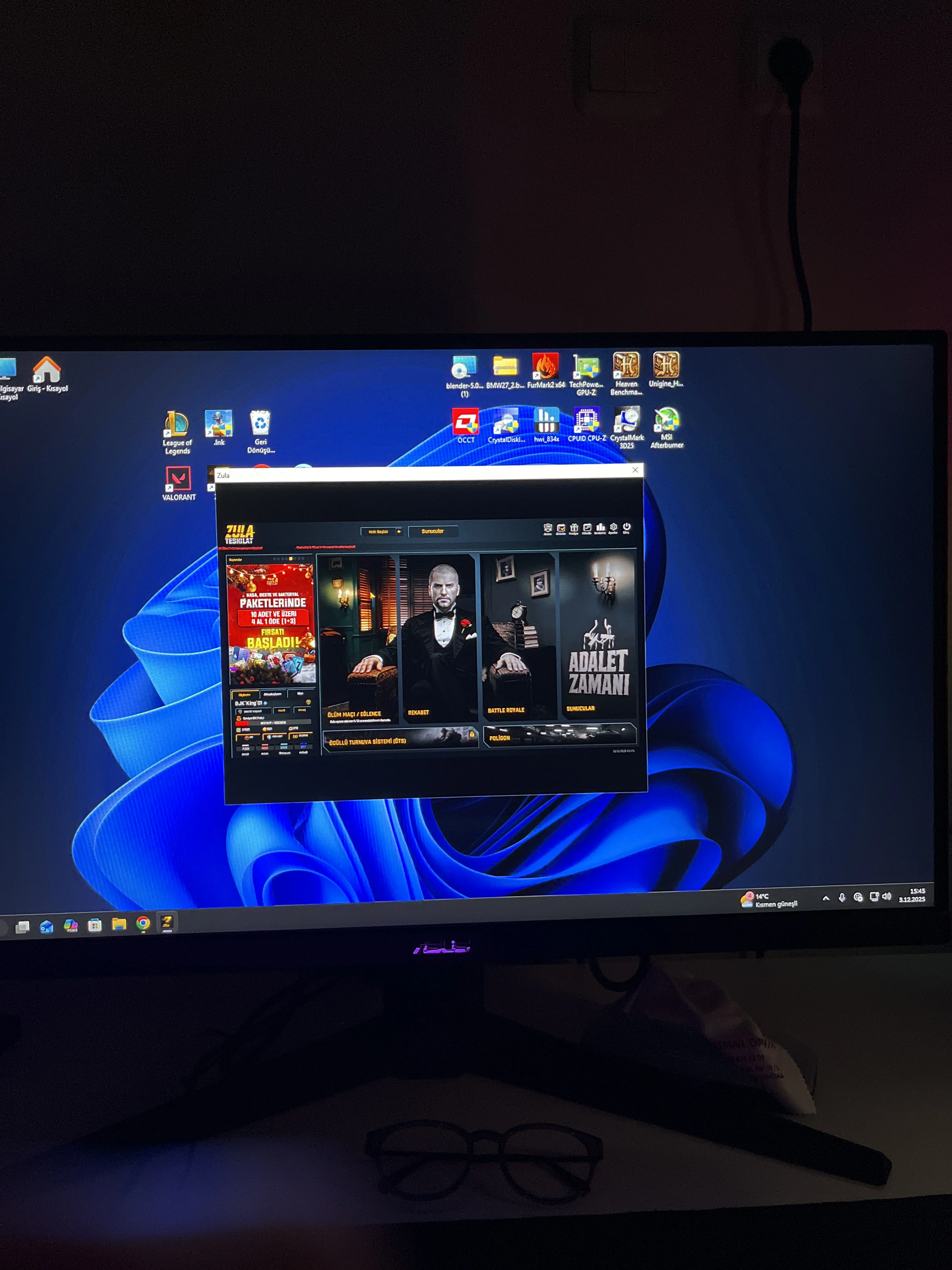Open Ayarlar gear icon in Zula
This screenshot has width=952, height=1270.
[x=614, y=528]
